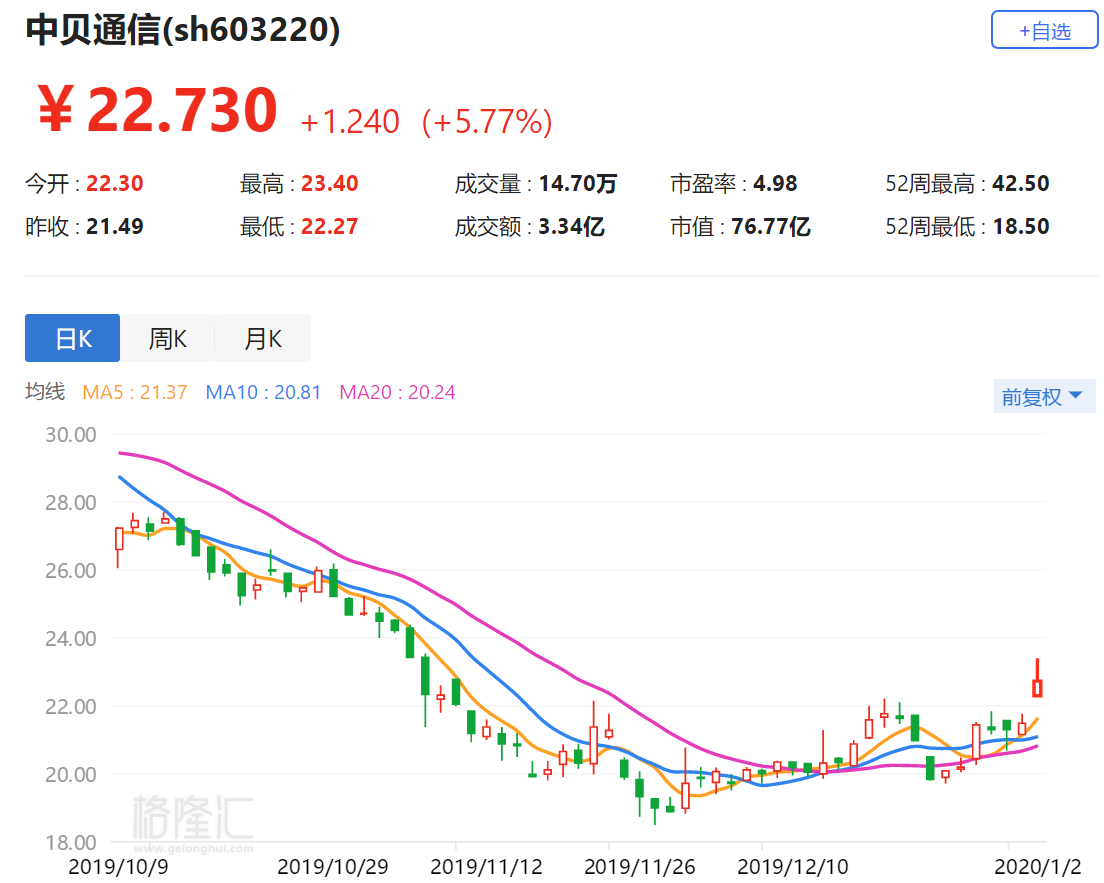This screenshot has width=1104, height=883.
Task: Click the 成交量 value 14.70万
Action: point(577,184)
